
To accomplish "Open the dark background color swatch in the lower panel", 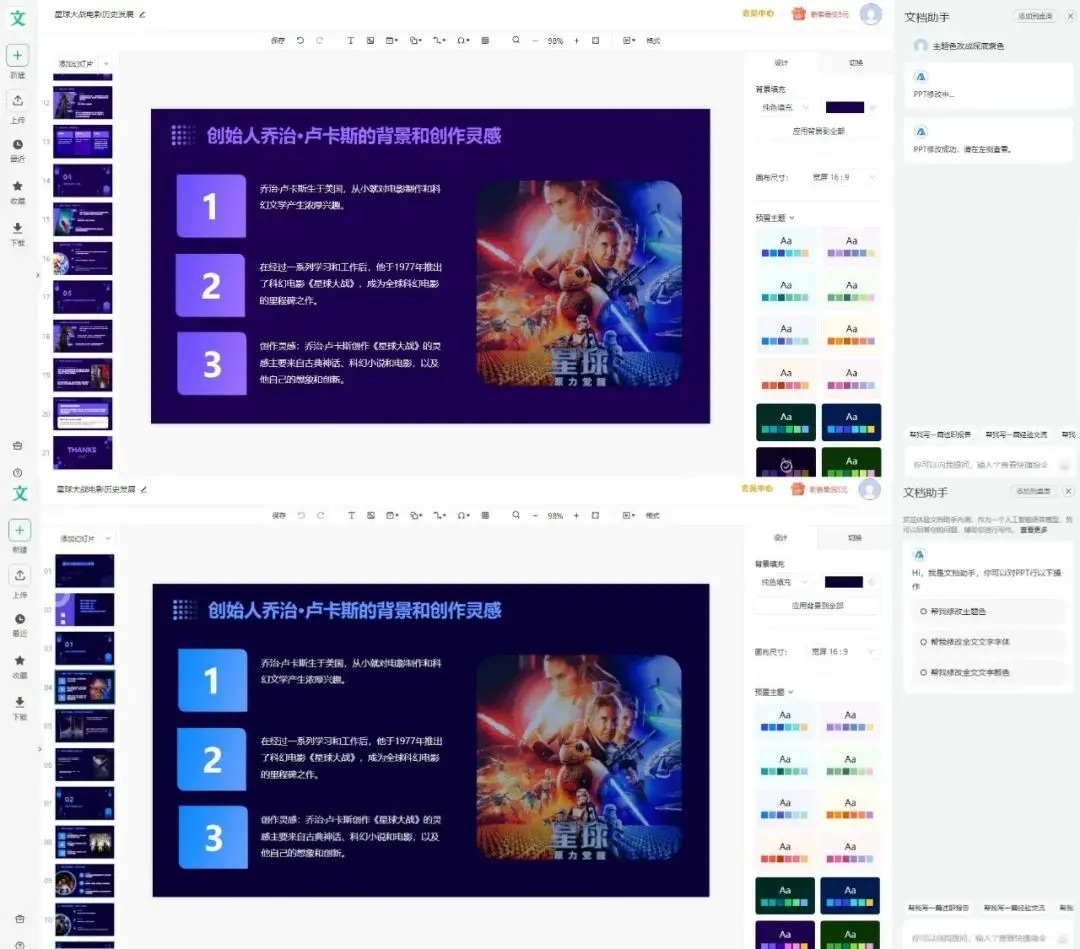I will pyautogui.click(x=844, y=583).
